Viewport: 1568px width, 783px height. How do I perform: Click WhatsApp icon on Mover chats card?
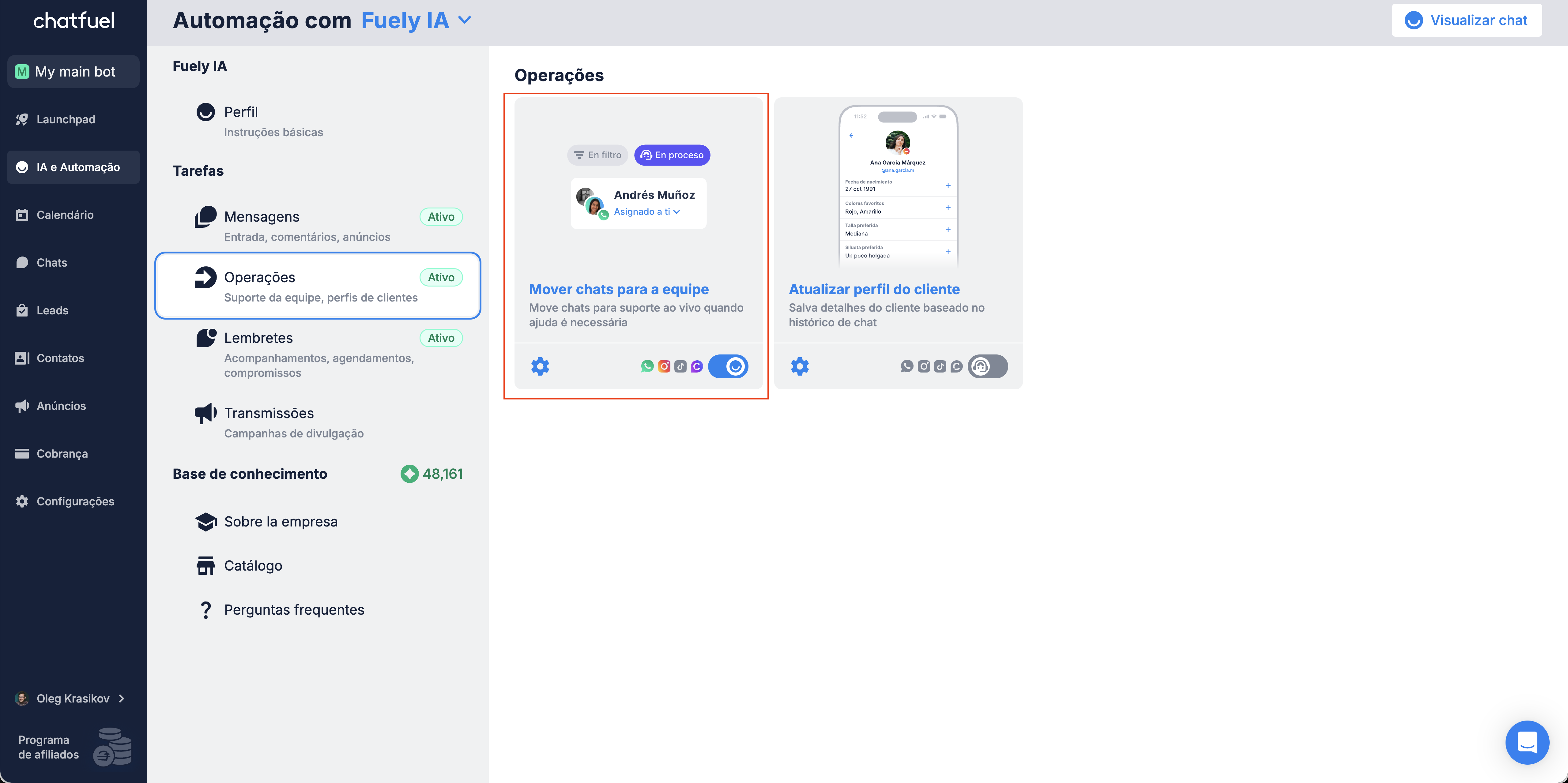coord(647,366)
